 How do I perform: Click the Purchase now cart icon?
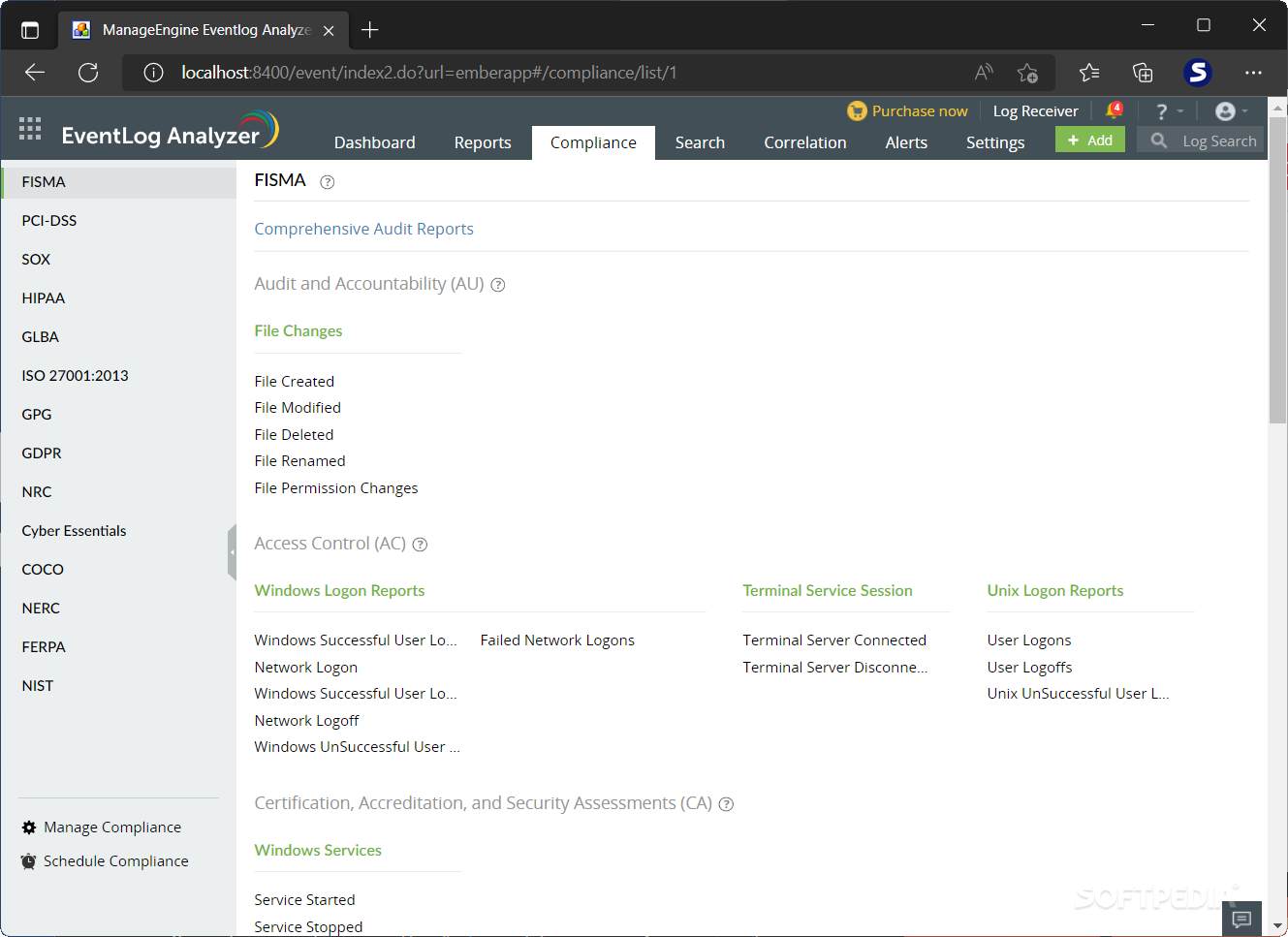click(x=857, y=110)
